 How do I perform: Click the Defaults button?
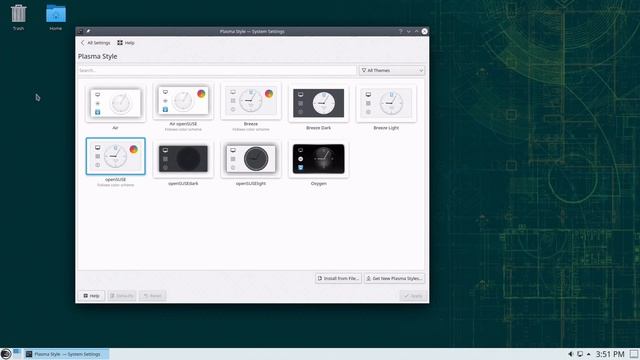122,296
